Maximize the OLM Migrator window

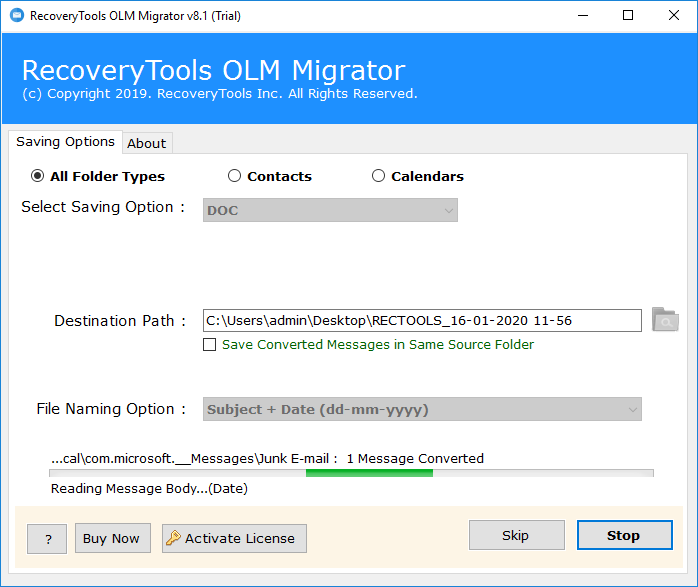tap(628, 16)
